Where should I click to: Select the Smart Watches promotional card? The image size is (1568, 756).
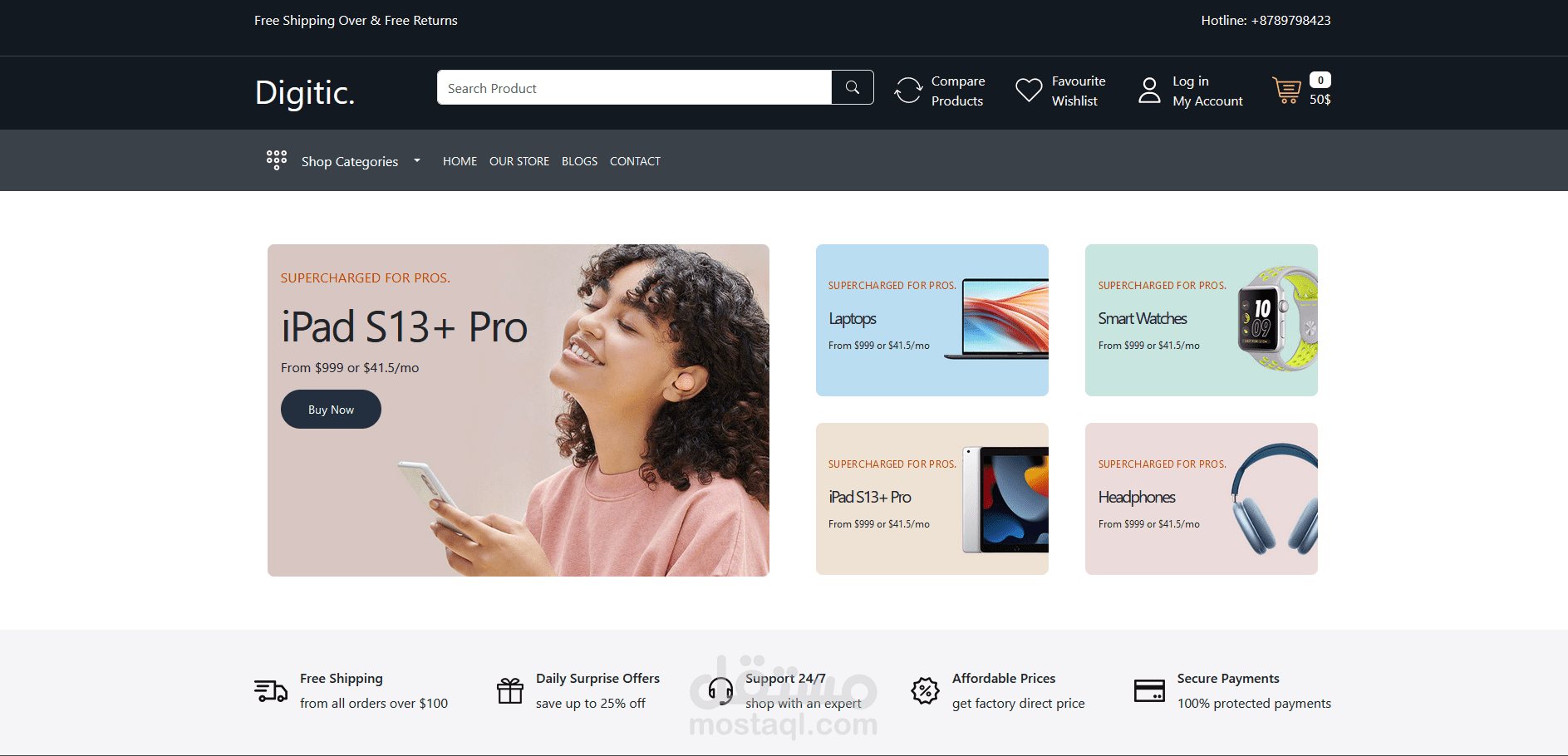tap(1201, 321)
